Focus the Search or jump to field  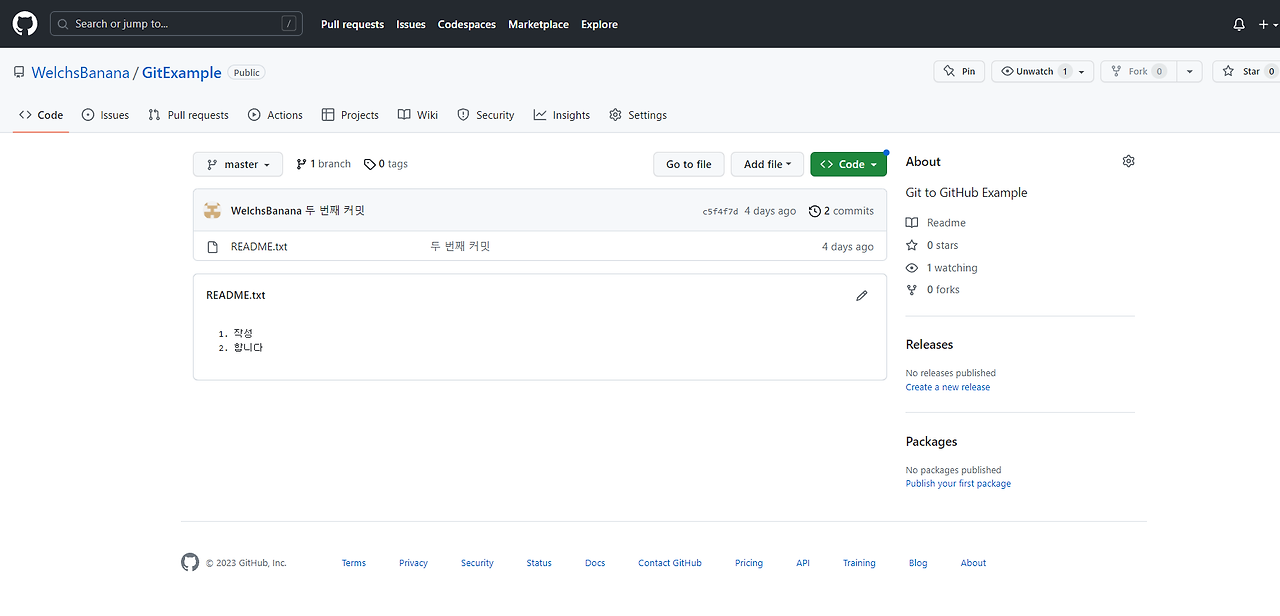pos(176,23)
